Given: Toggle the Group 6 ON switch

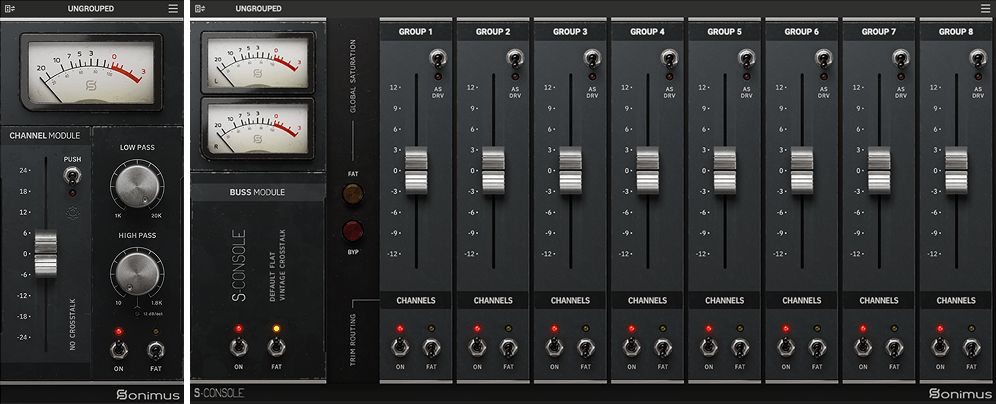Looking at the screenshot, I should click(786, 347).
